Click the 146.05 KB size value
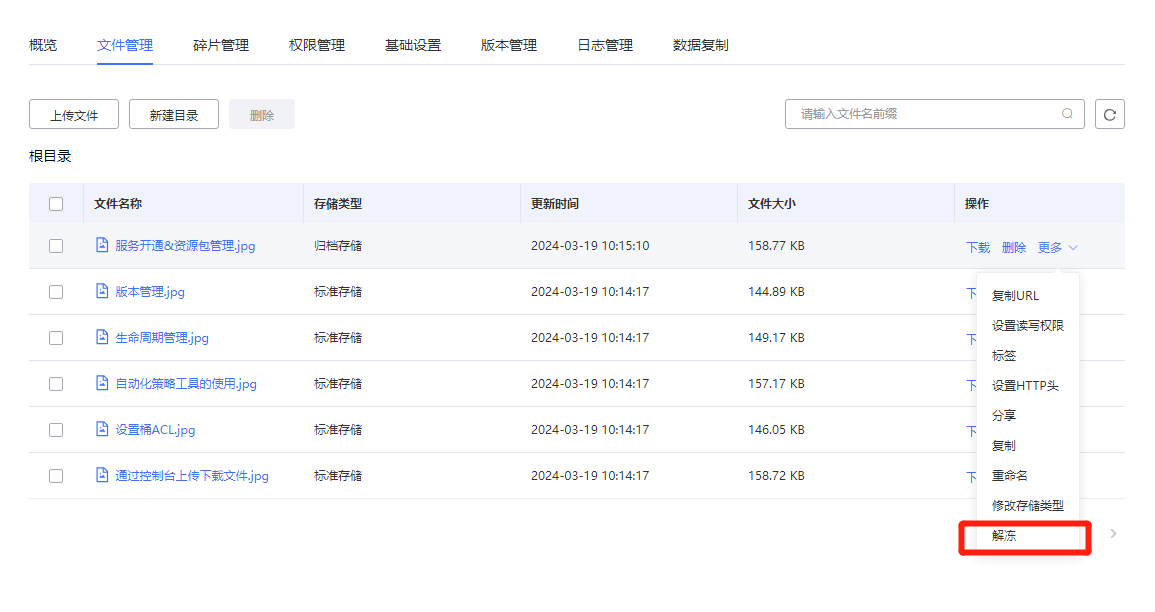The width and height of the screenshot is (1155, 612). (776, 430)
